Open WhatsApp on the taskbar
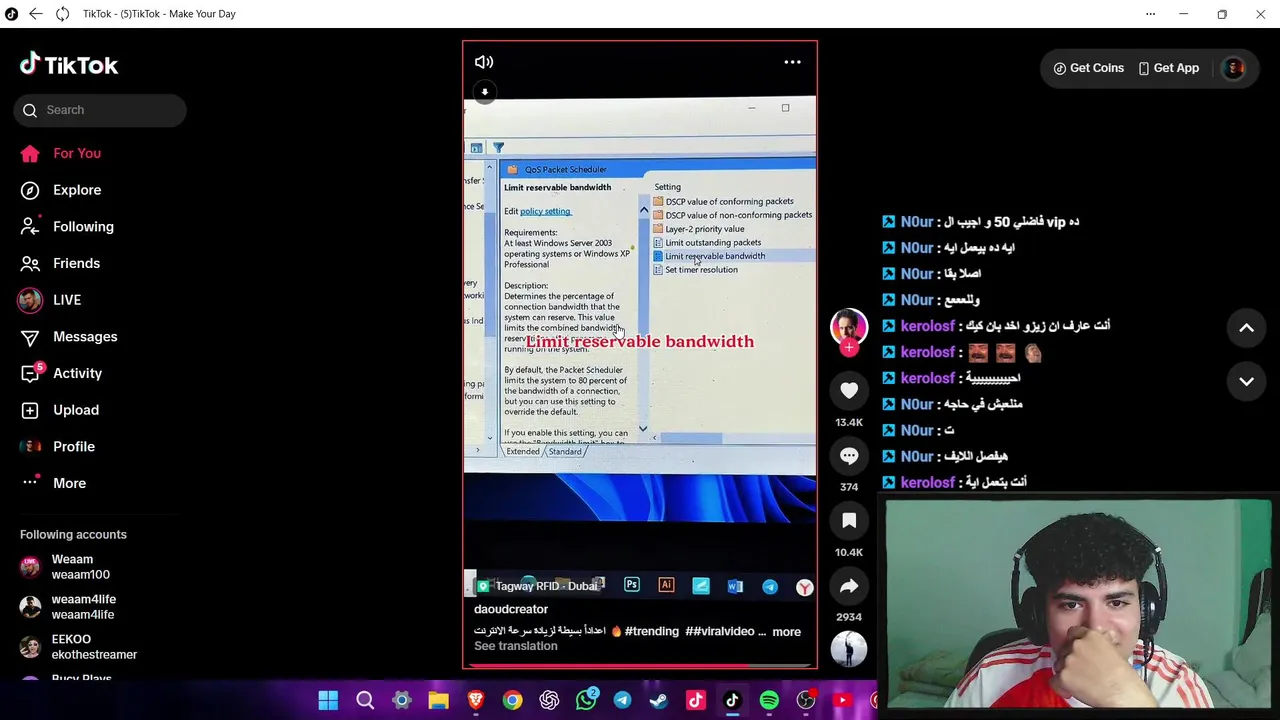 [586, 701]
